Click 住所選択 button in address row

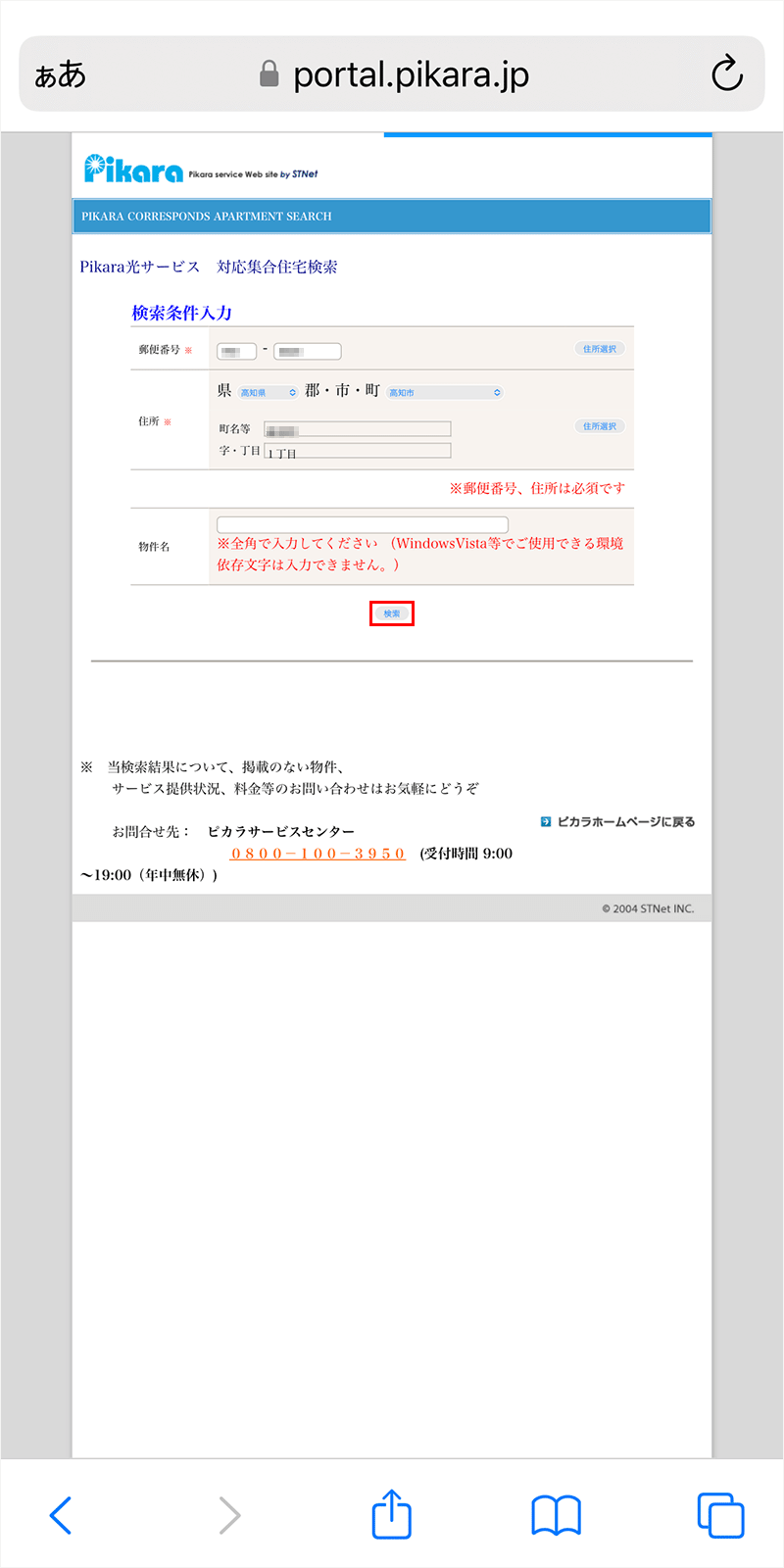[600, 426]
